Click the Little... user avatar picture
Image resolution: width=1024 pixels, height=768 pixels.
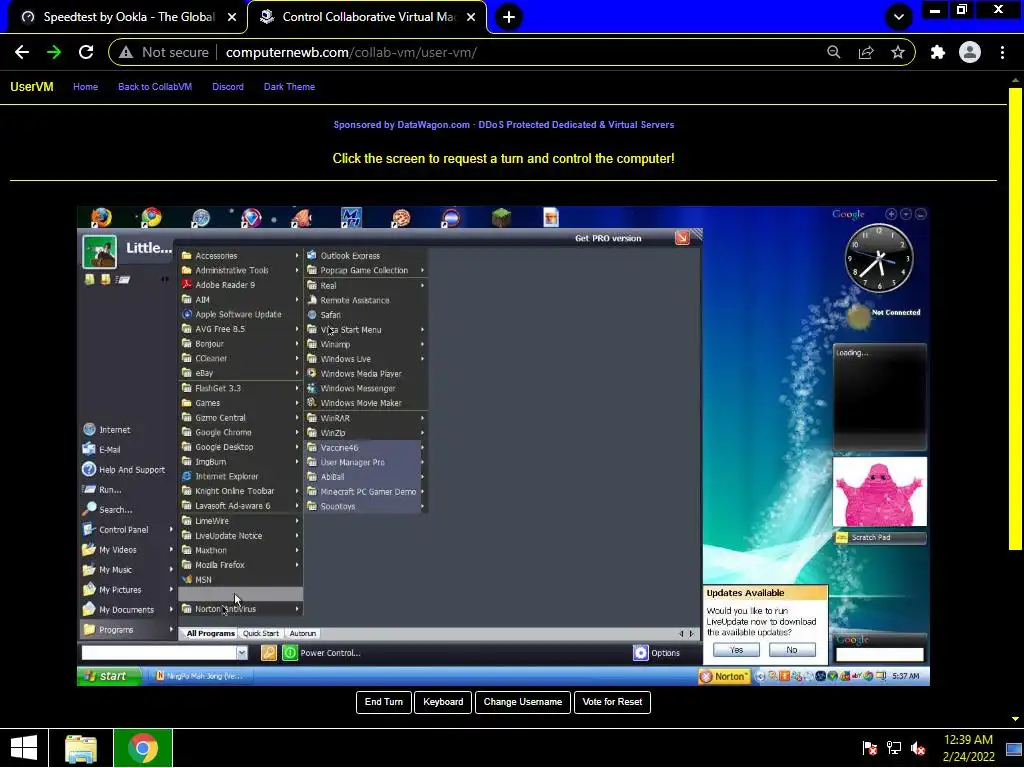(x=99, y=251)
